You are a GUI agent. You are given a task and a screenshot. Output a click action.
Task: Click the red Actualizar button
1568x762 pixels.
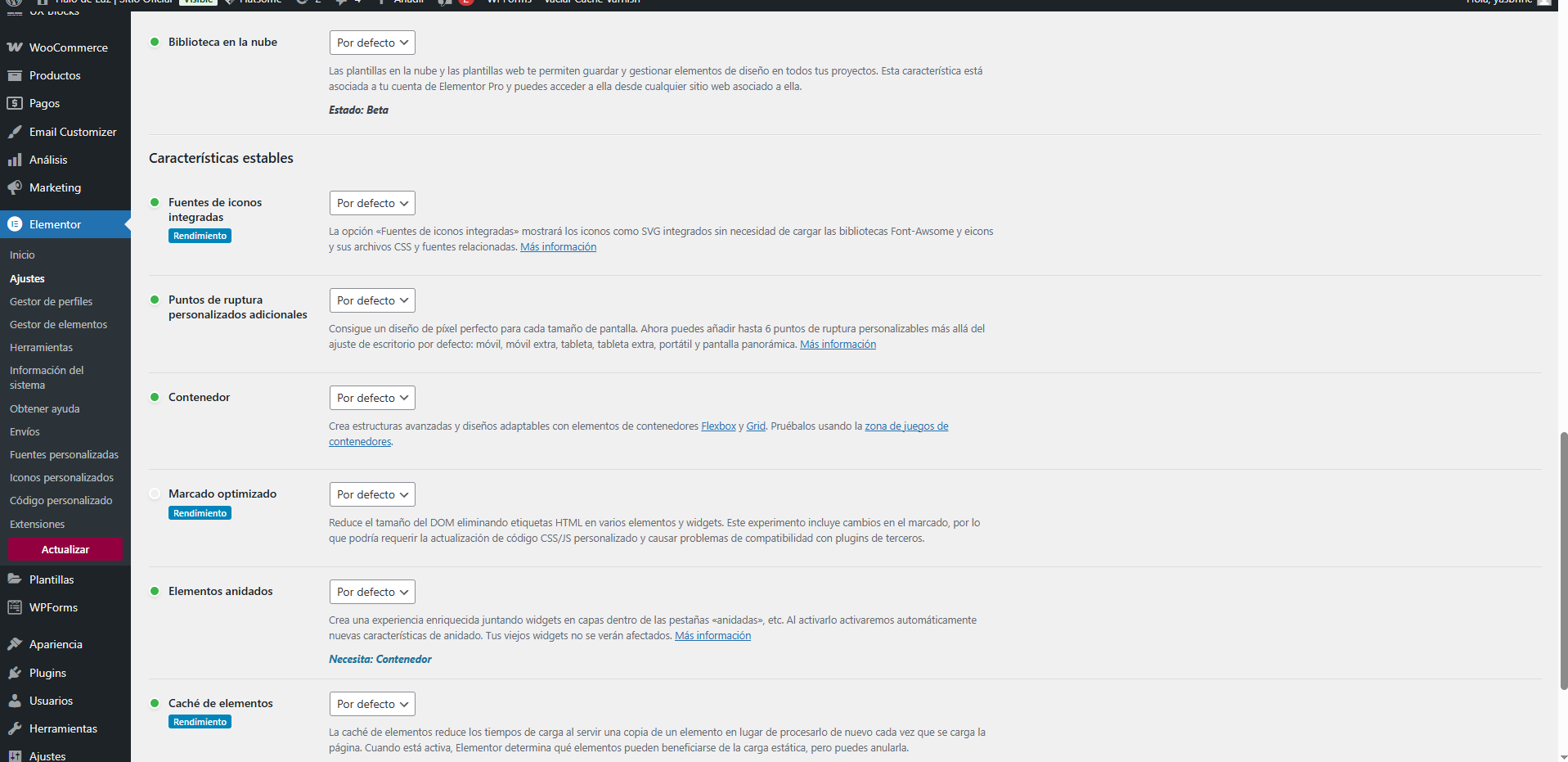point(65,549)
